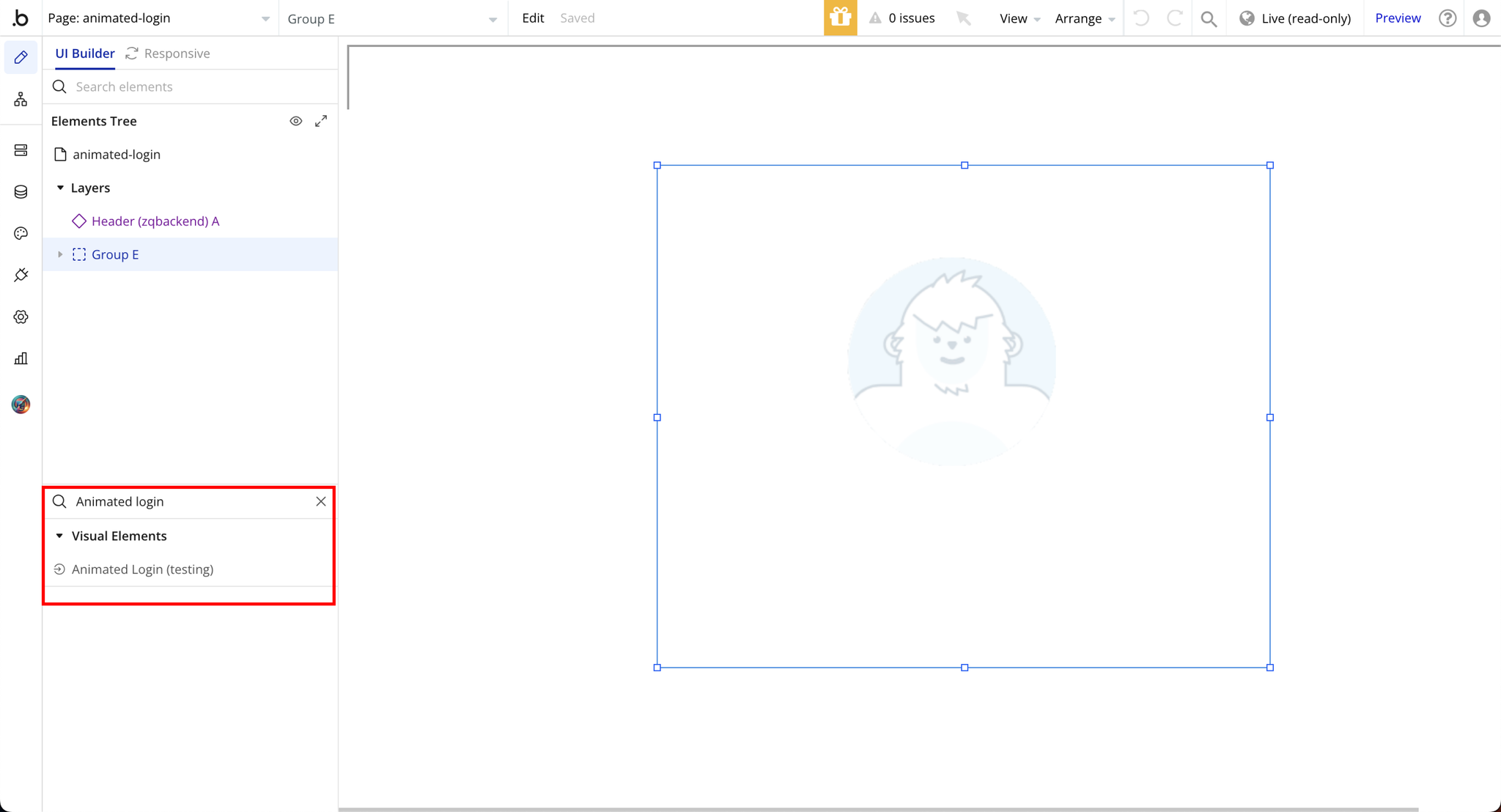Image resolution: width=1501 pixels, height=812 pixels.
Task: Click the pencil/edit tool icon
Action: (x=21, y=57)
